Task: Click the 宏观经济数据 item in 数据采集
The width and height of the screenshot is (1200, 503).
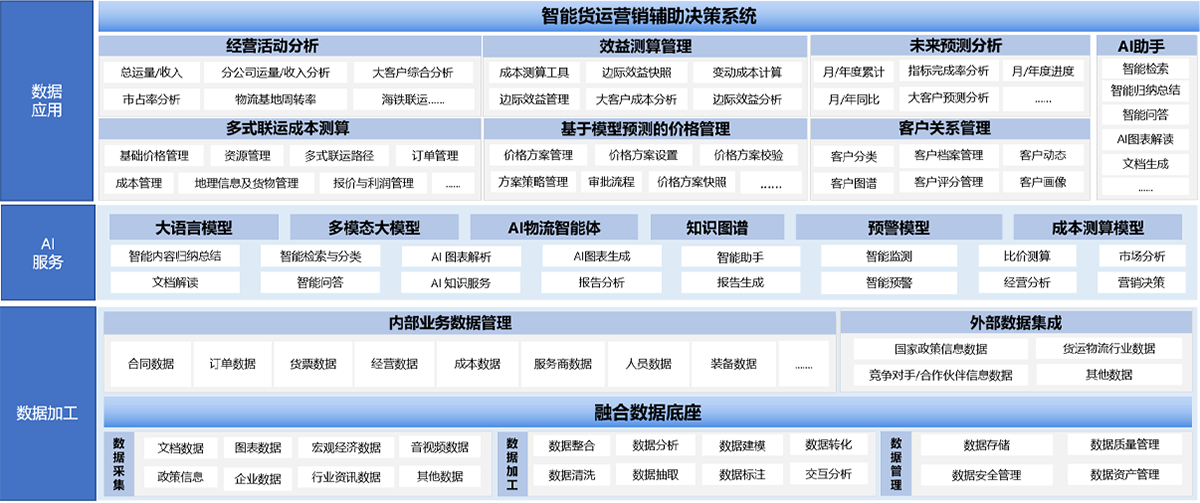Action: pyautogui.click(x=346, y=448)
